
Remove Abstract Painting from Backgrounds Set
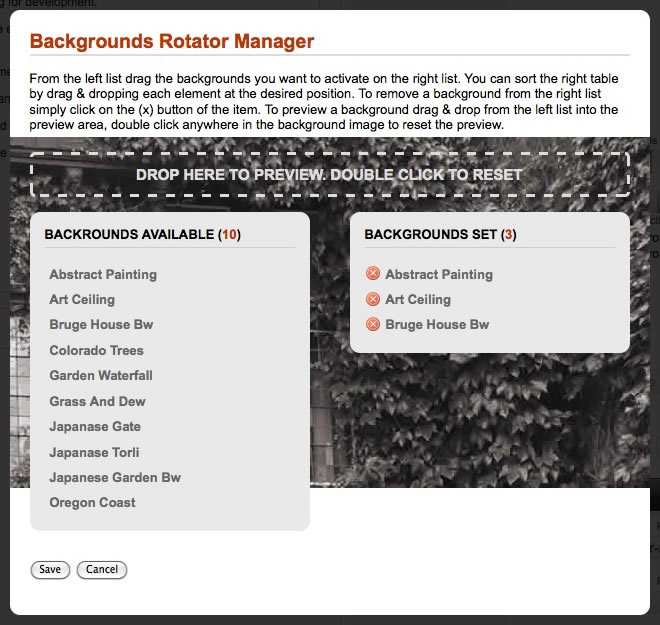(x=373, y=274)
